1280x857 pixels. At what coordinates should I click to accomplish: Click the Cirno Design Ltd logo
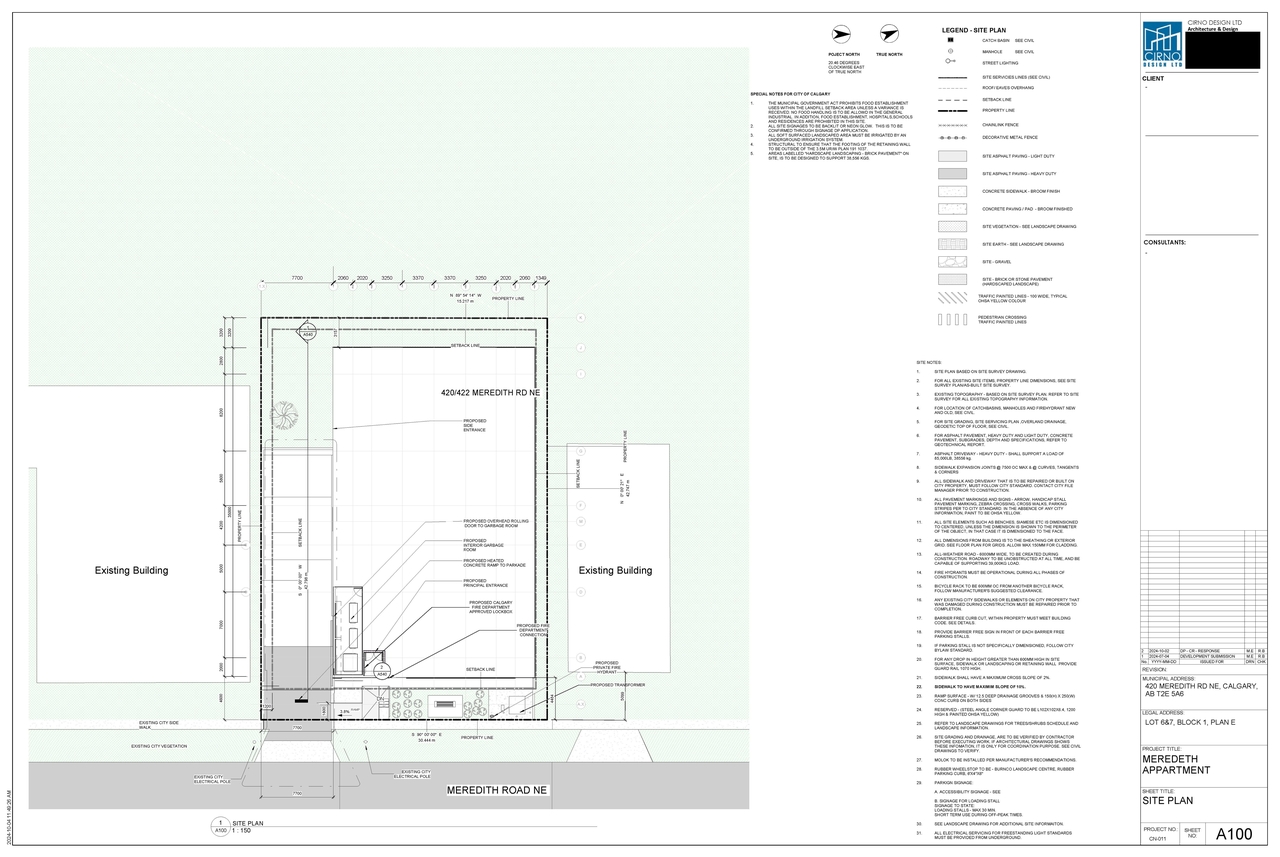pyautogui.click(x=1162, y=44)
